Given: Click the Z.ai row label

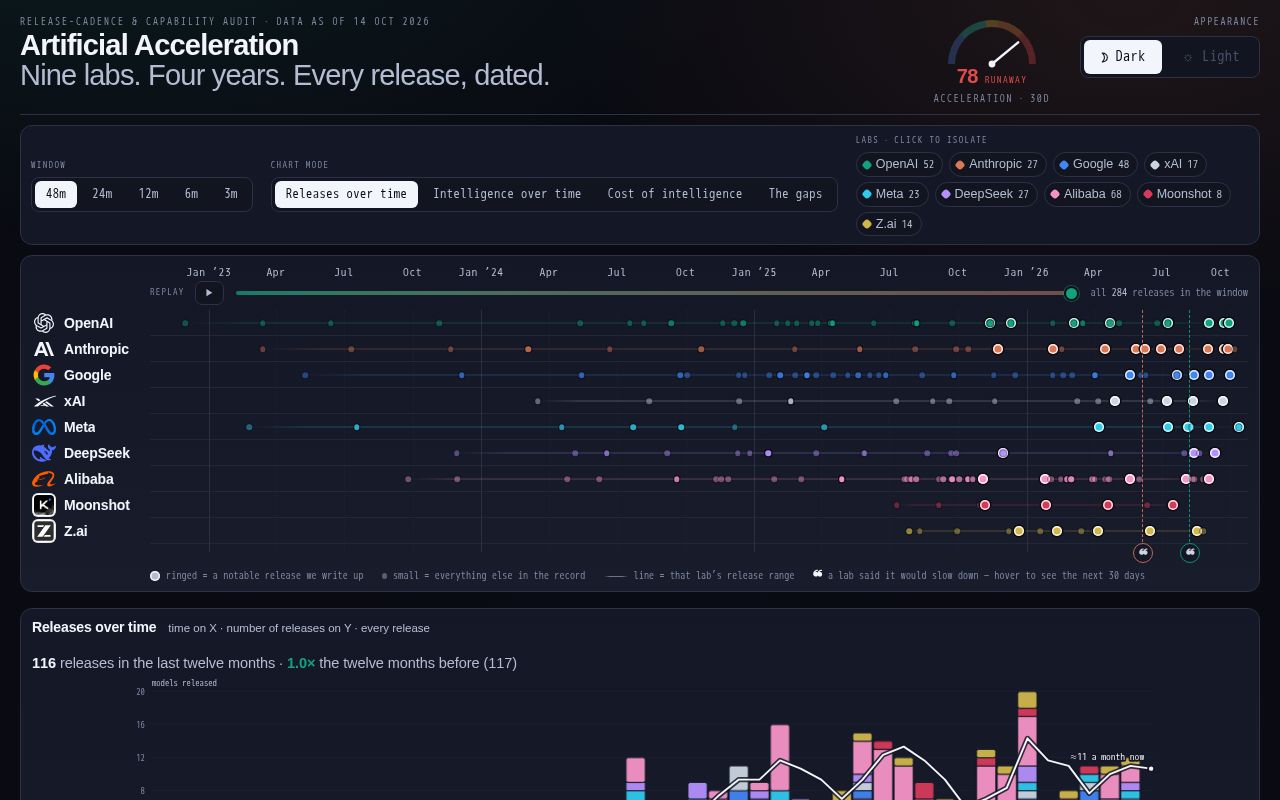Looking at the screenshot, I should tap(75, 531).
